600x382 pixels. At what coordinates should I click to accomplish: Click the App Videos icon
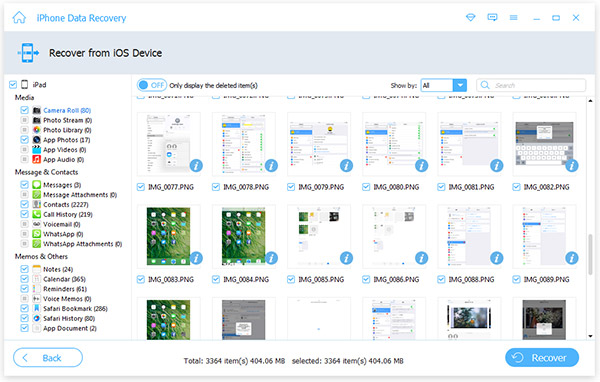(36, 150)
